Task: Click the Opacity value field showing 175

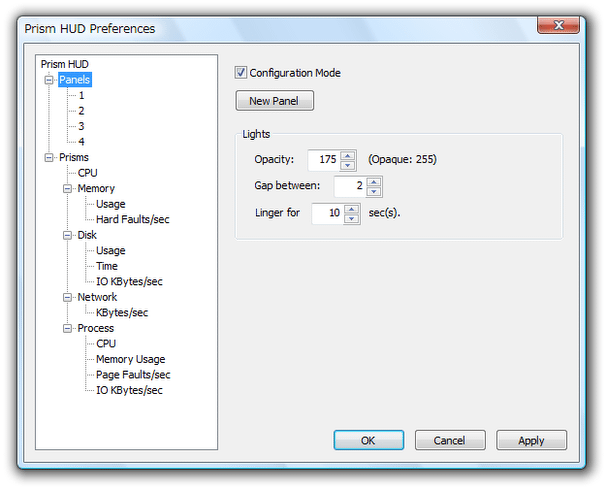Action: point(324,160)
